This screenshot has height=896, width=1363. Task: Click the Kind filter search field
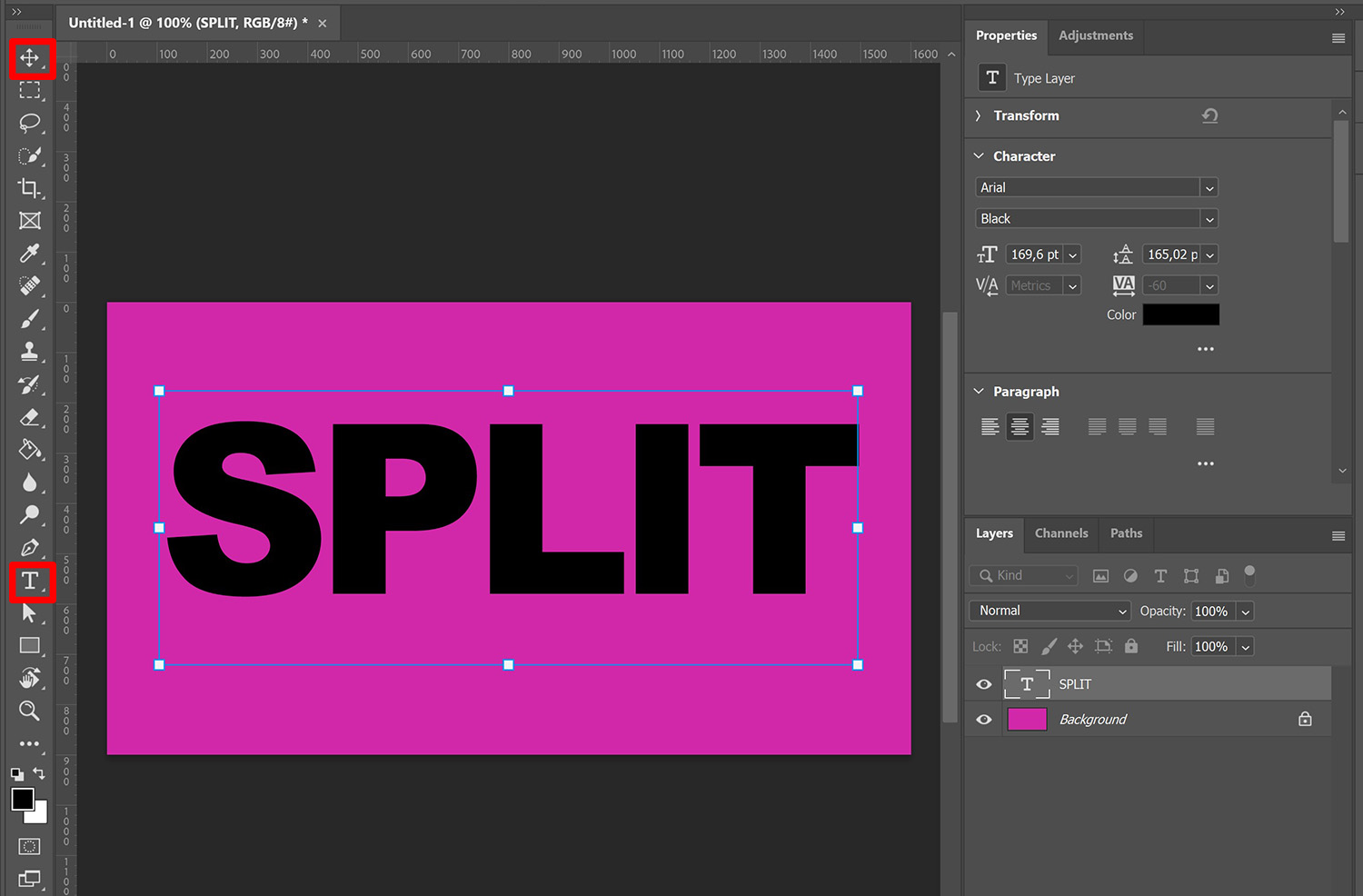1022,575
